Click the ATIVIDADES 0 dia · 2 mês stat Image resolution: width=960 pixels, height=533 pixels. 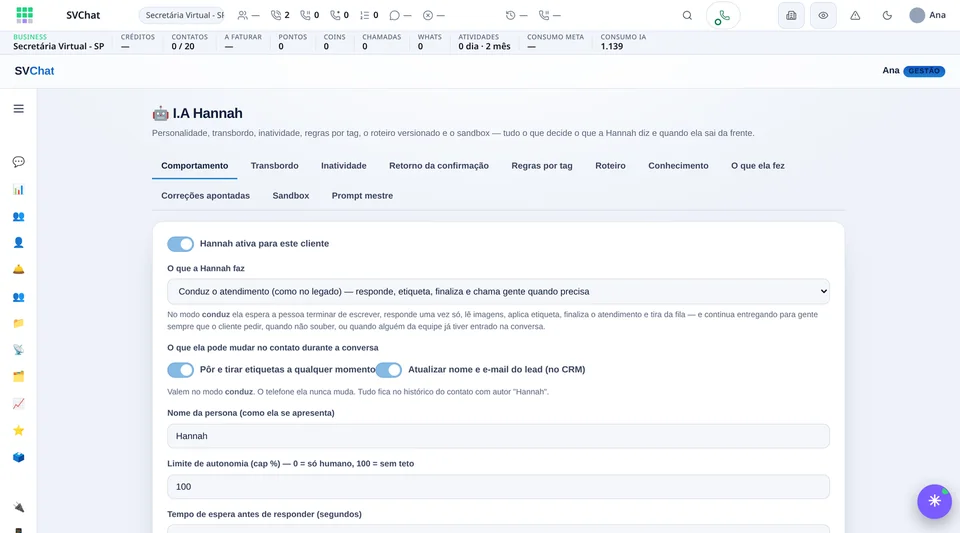pos(484,42)
